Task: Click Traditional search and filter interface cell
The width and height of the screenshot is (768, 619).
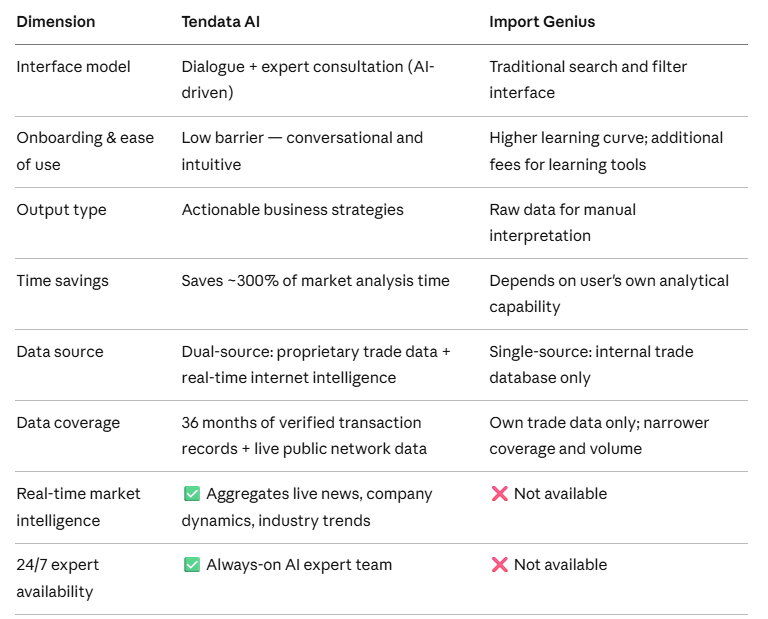Action: [588, 79]
